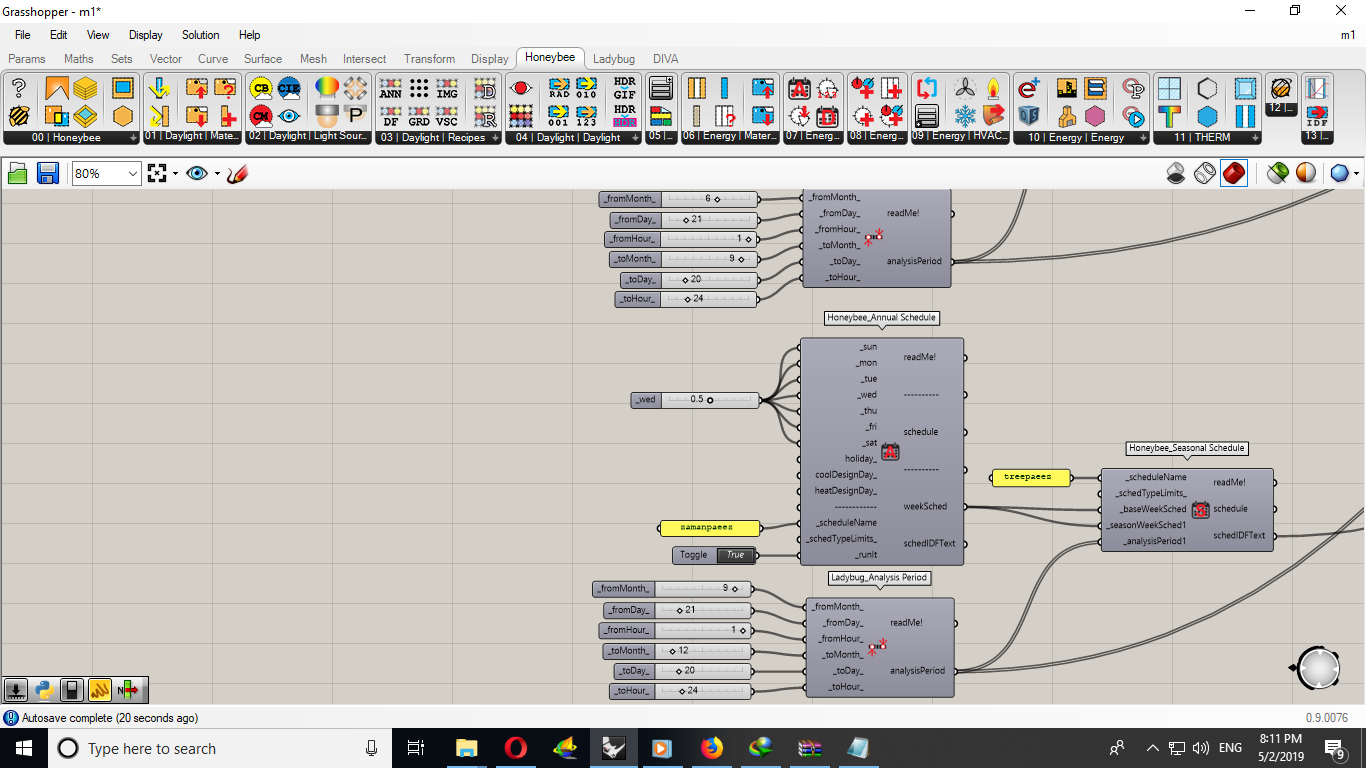
Task: Click the zoom extents icon
Action: 156,173
